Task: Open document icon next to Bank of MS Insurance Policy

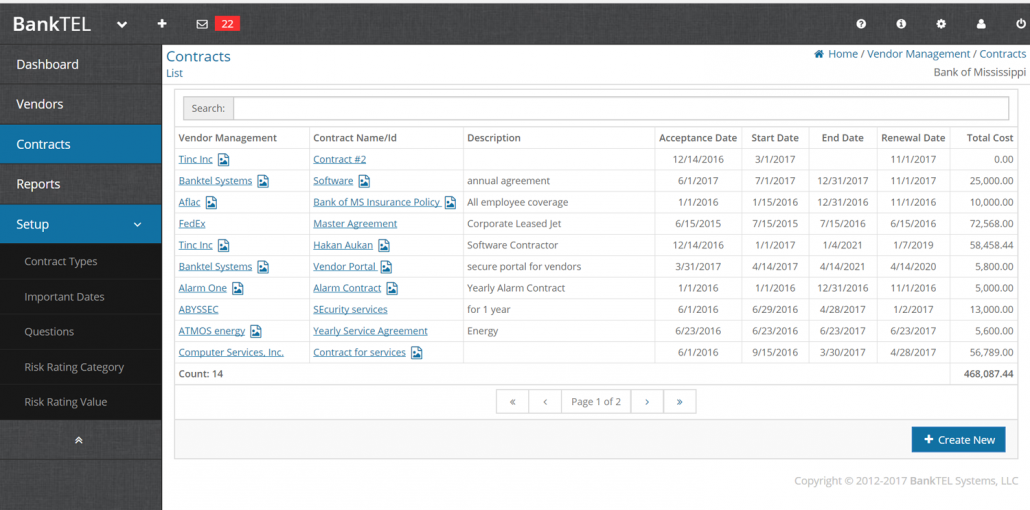Action: click(450, 202)
